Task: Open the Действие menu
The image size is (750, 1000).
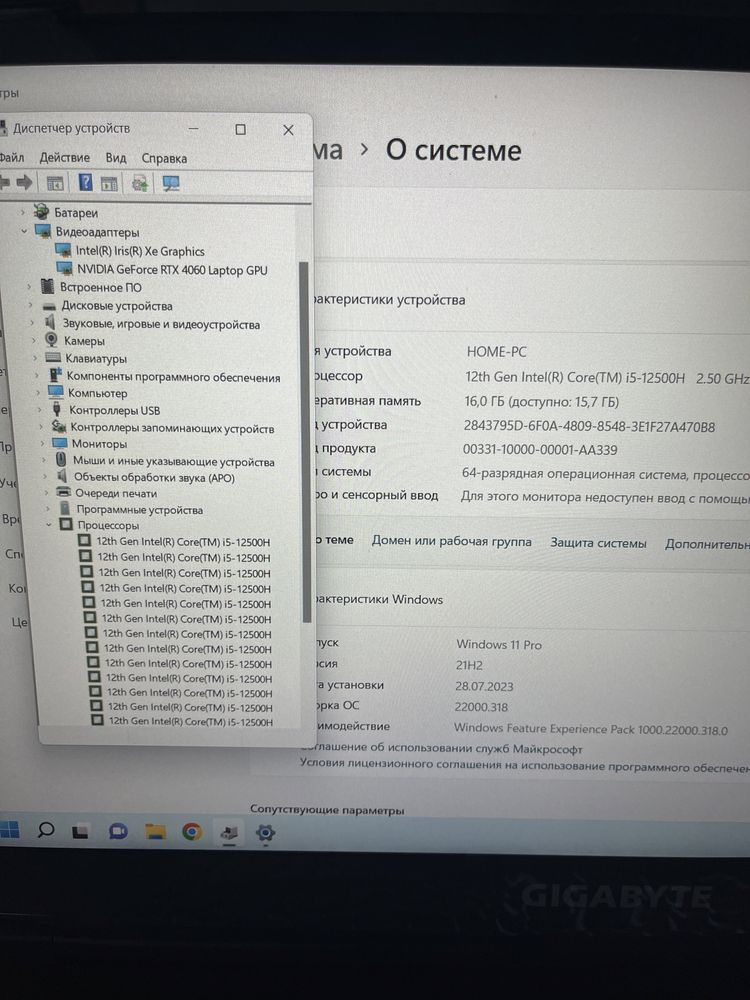Action: [x=64, y=157]
